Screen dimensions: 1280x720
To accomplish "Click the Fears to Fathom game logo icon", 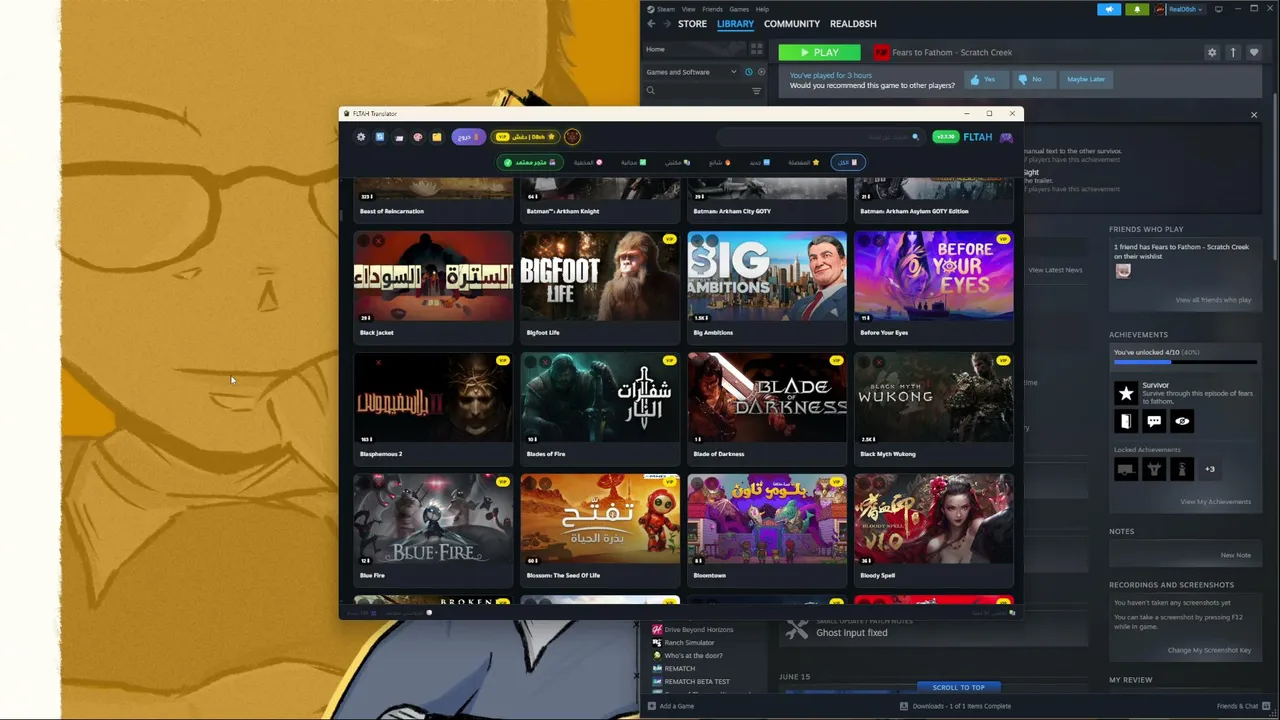I will pyautogui.click(x=882, y=52).
